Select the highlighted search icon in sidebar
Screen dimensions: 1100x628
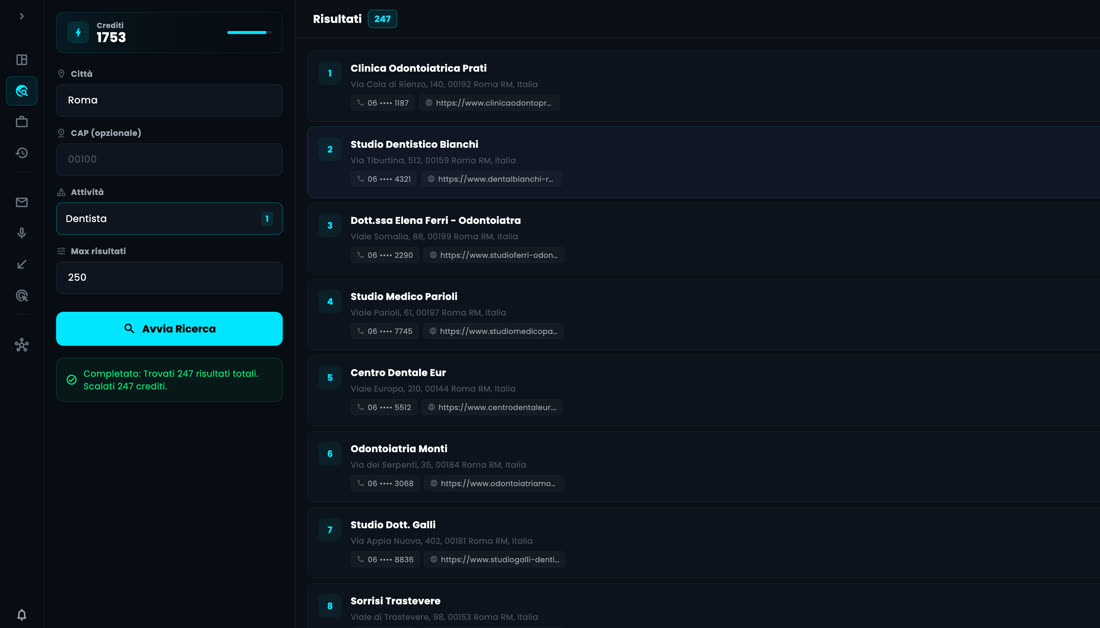pos(22,91)
